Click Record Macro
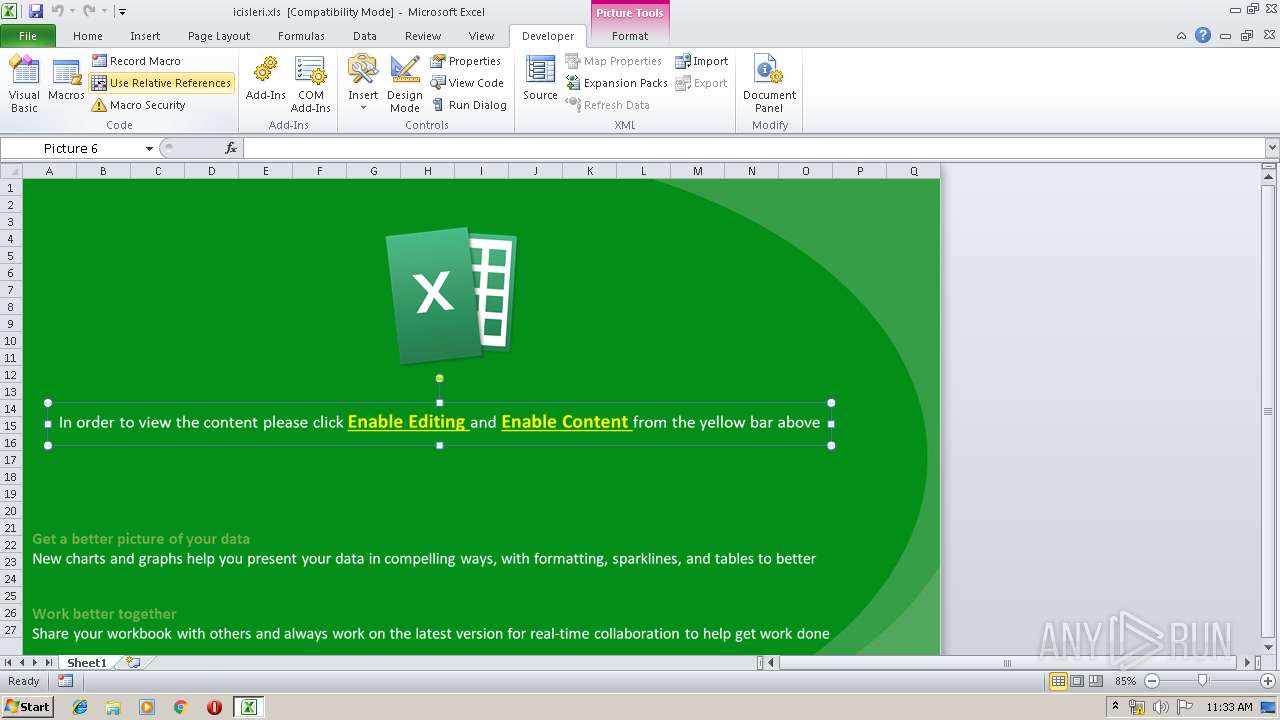The height and width of the screenshot is (720, 1280). coord(136,61)
